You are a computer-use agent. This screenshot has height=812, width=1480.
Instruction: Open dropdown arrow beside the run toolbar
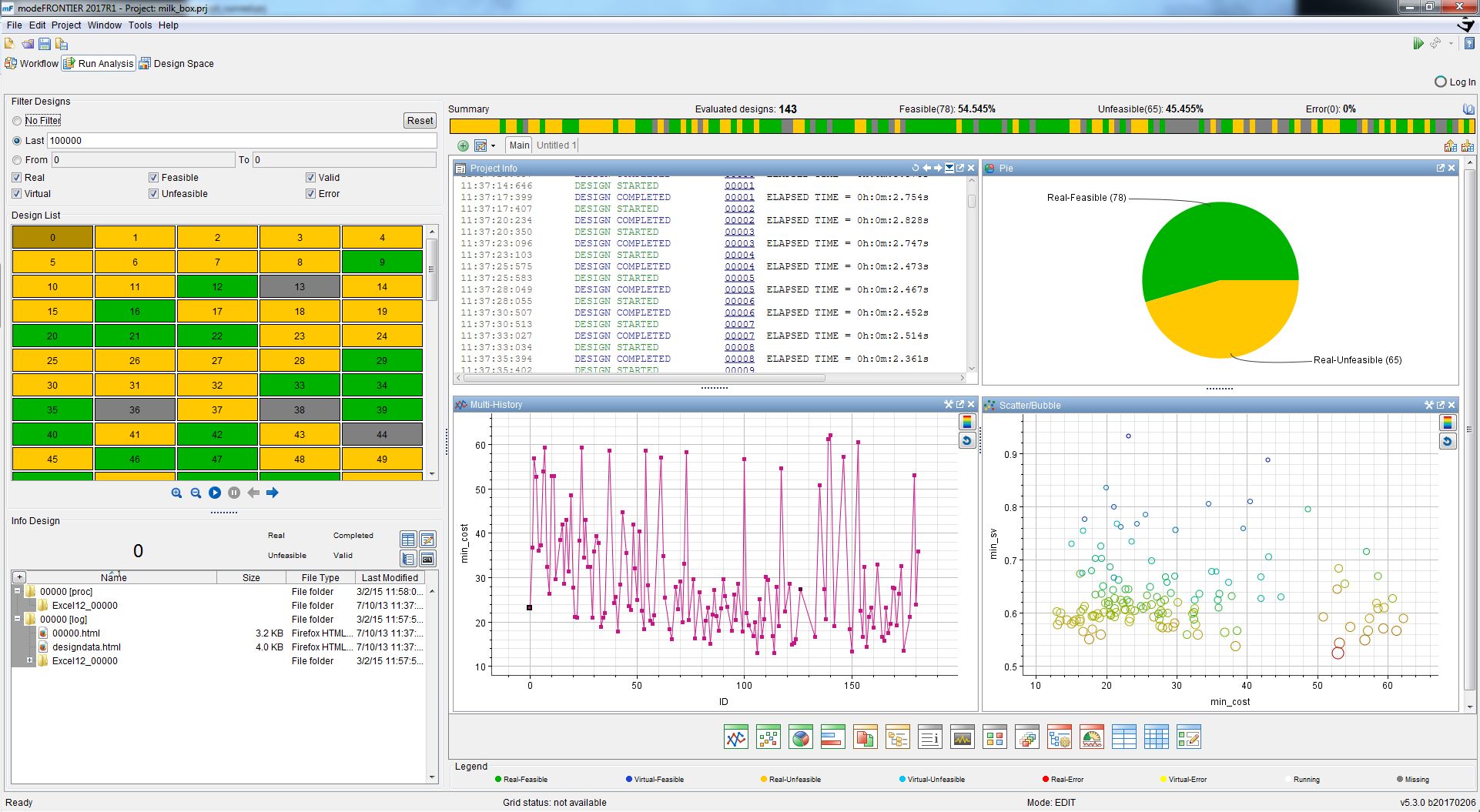[1452, 44]
